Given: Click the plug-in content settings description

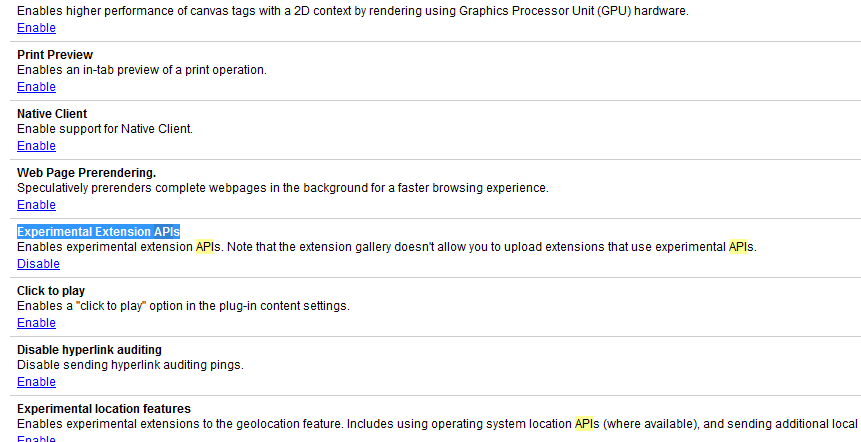Looking at the screenshot, I should point(183,306).
